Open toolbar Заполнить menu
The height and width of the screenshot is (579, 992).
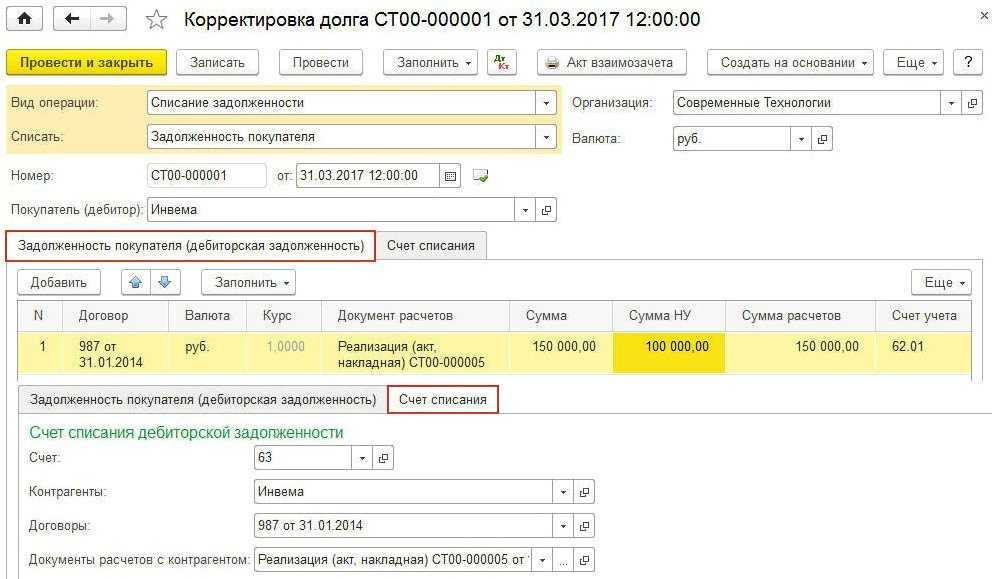point(430,63)
